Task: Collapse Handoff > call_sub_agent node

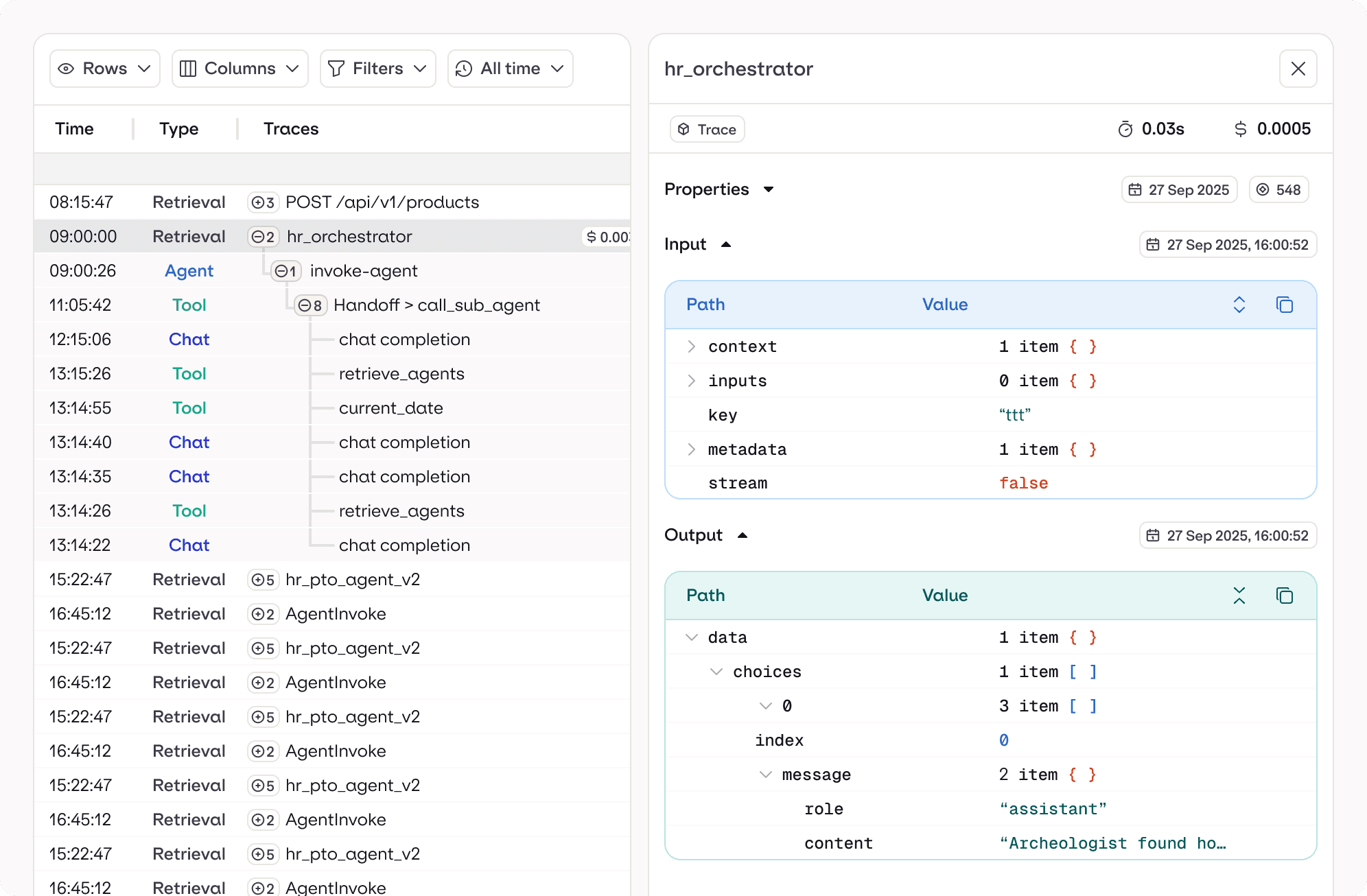Action: 310,305
